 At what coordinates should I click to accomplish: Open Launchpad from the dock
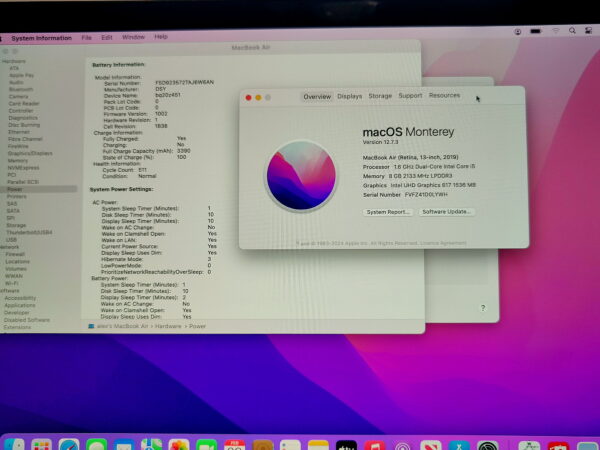tap(41, 445)
